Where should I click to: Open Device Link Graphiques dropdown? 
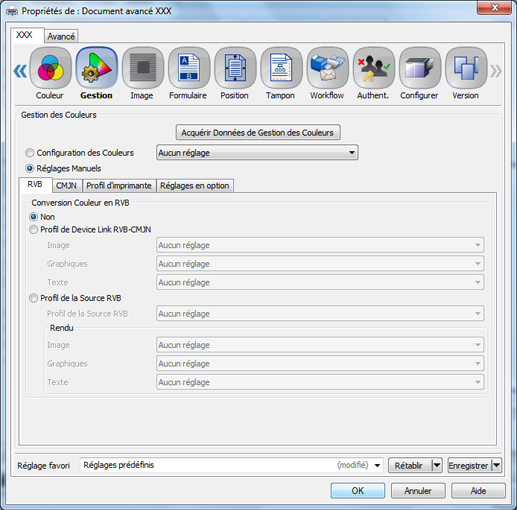(320, 264)
